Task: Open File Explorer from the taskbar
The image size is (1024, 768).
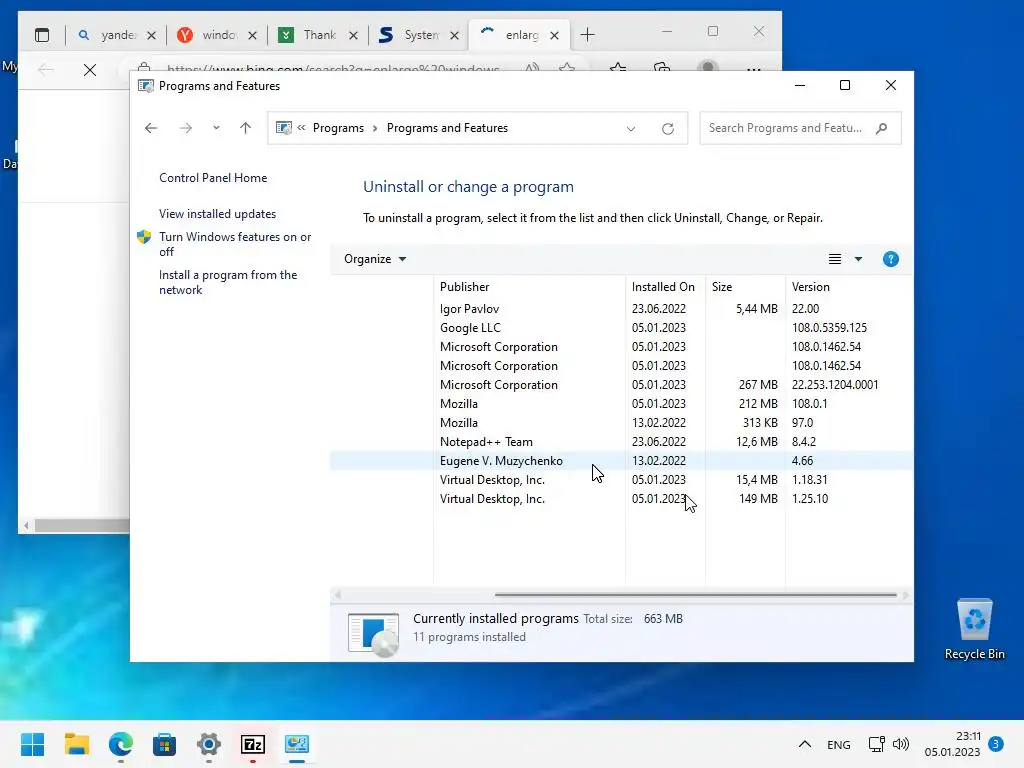Action: pyautogui.click(x=76, y=744)
